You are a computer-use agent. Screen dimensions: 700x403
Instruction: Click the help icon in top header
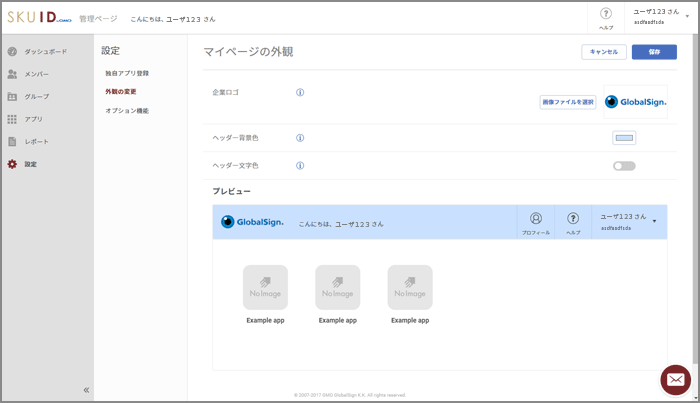click(605, 15)
